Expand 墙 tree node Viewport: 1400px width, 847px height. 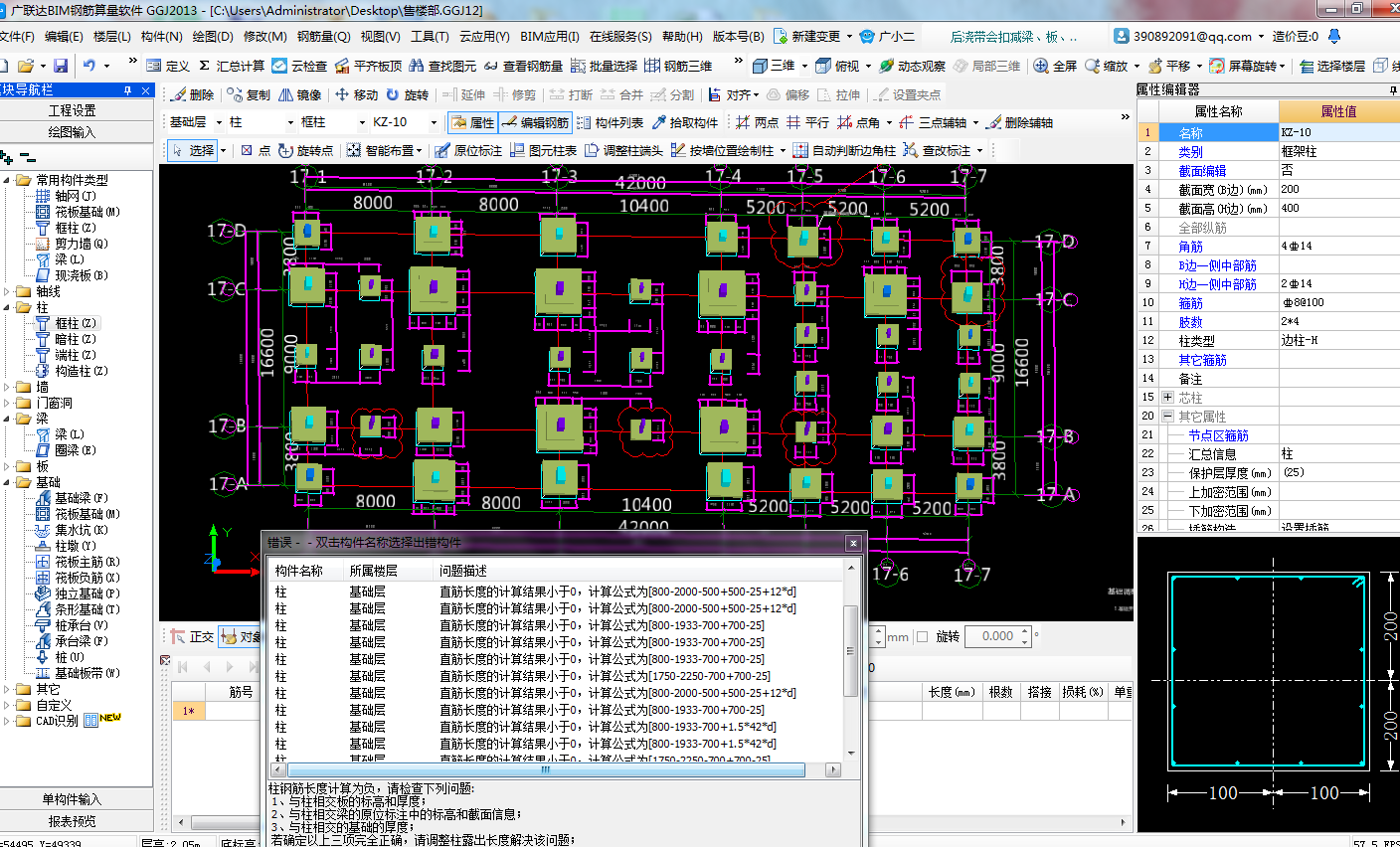tap(8, 387)
